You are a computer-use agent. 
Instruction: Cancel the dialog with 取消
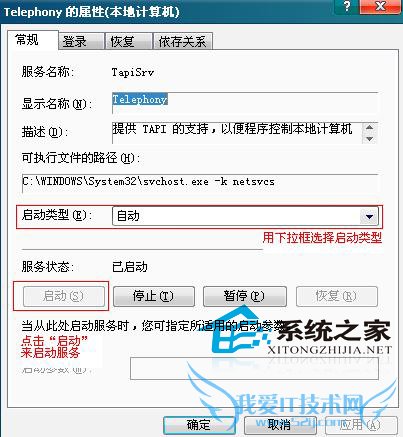(x=280, y=425)
